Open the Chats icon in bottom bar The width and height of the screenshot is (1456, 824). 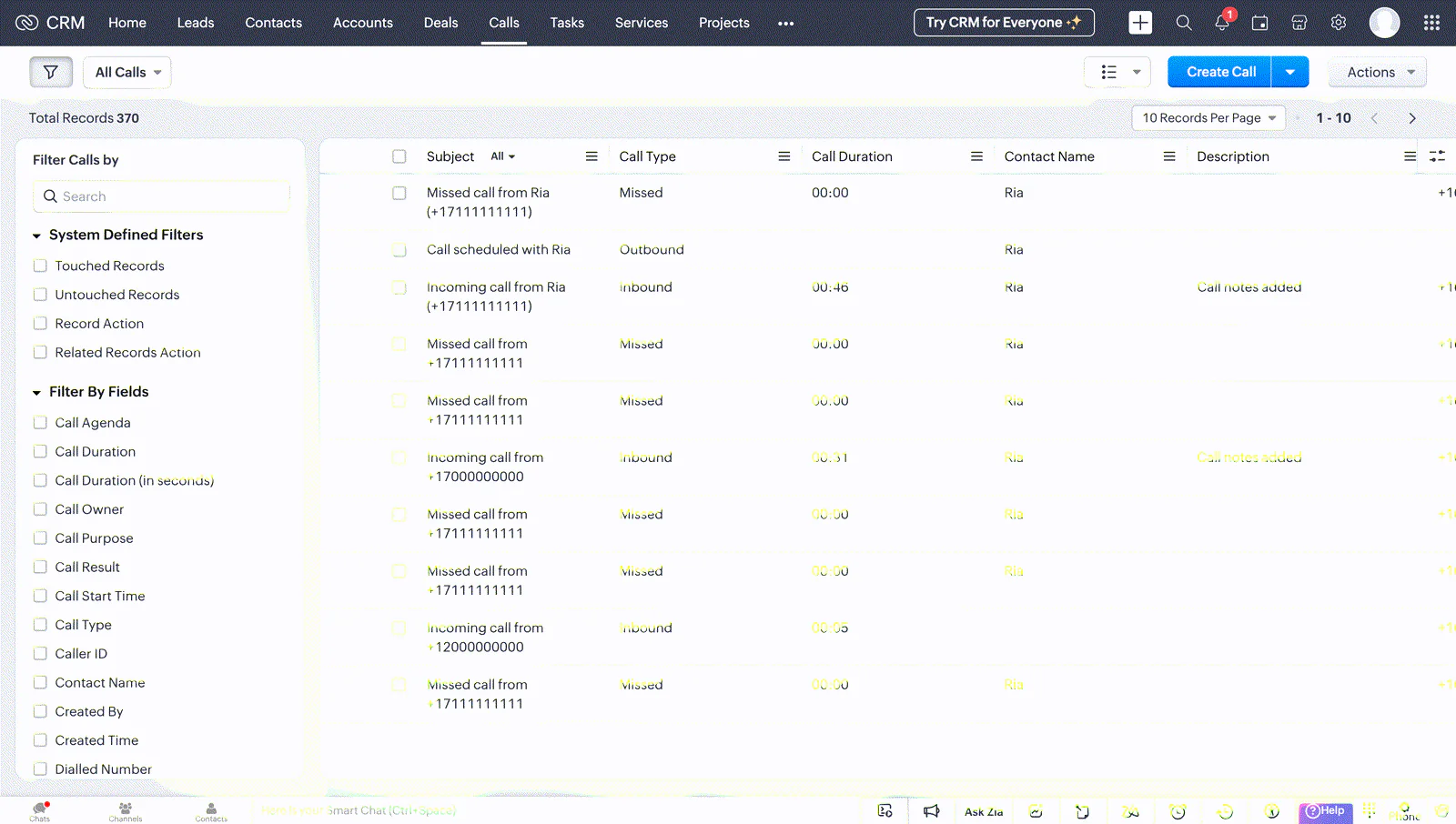(40, 811)
